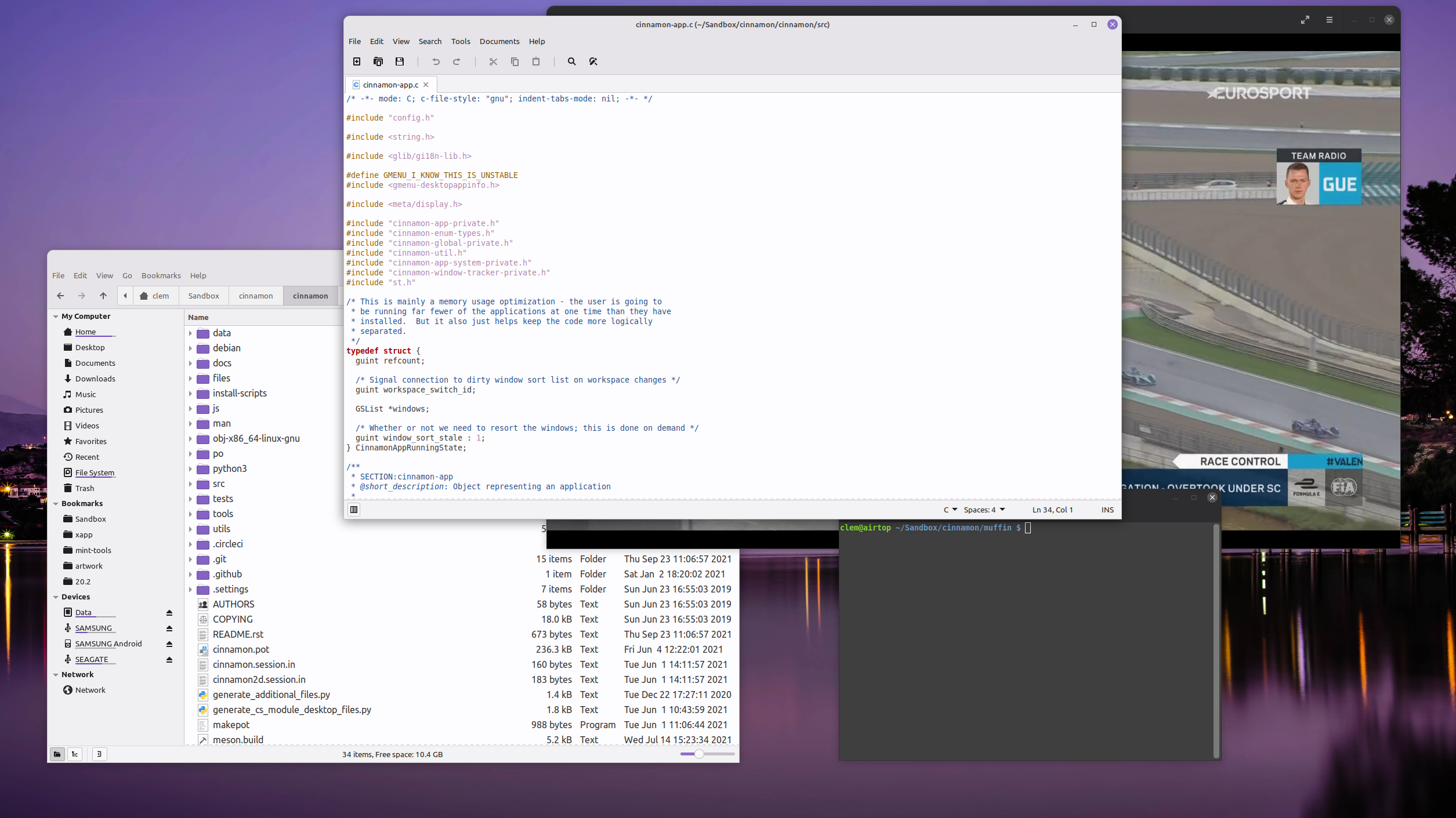
Task: Click the file manager go up arrow
Action: pyautogui.click(x=103, y=296)
